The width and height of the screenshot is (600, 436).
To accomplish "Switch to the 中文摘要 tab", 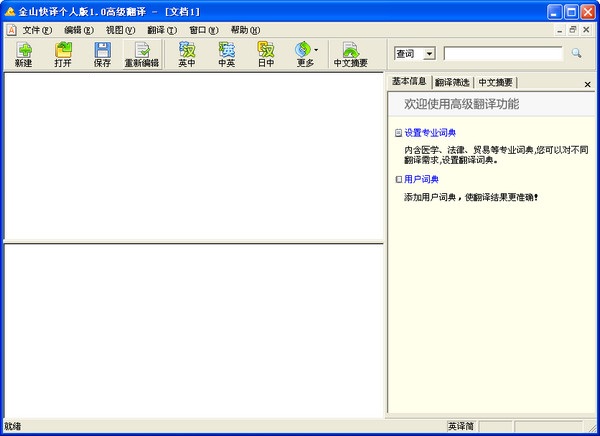I will point(495,82).
